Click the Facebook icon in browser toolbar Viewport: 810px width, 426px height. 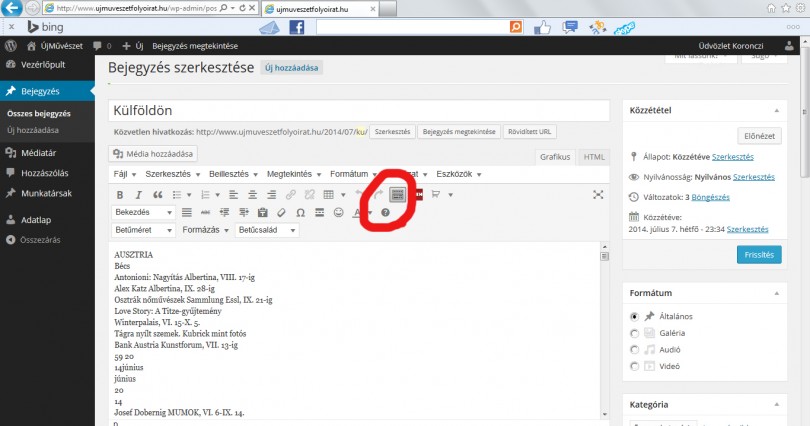pos(297,28)
